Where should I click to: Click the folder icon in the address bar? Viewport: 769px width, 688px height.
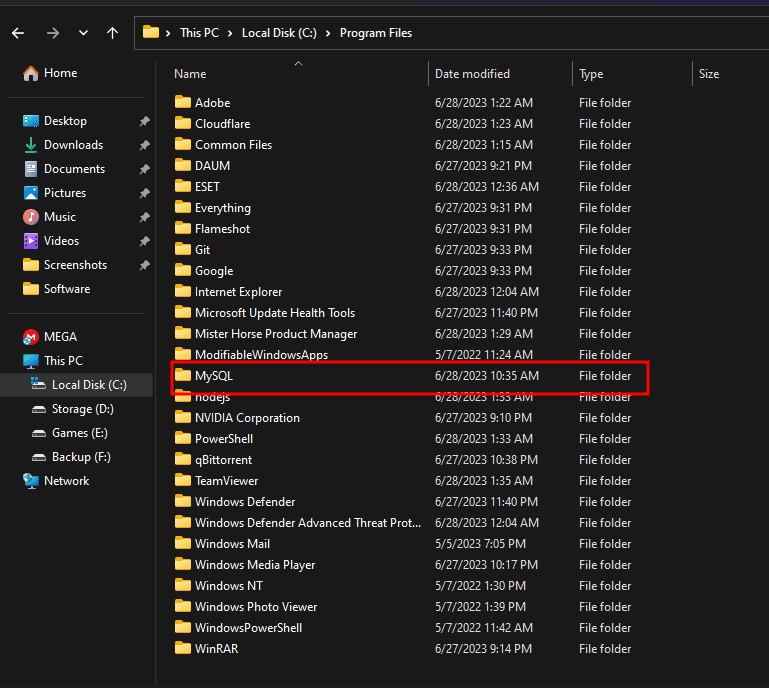click(x=151, y=32)
